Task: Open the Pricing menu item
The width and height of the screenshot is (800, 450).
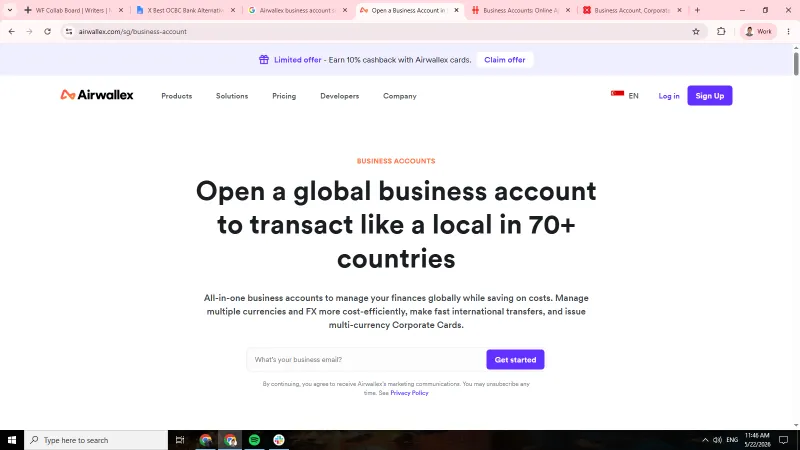Action: coord(284,96)
